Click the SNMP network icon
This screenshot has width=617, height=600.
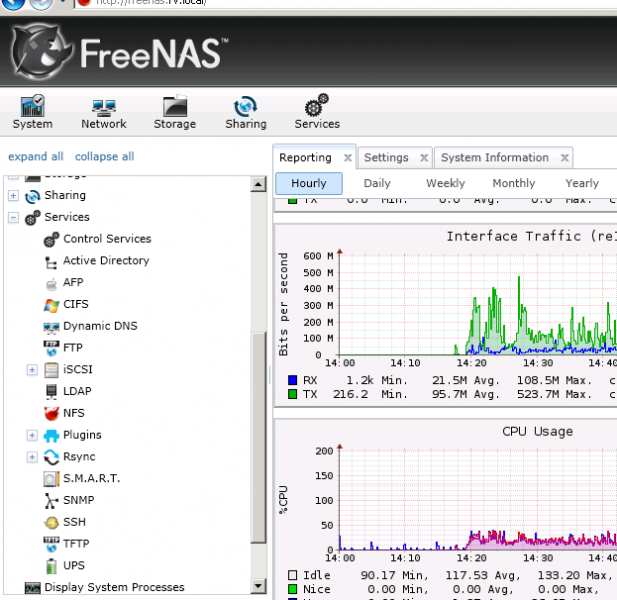point(51,501)
